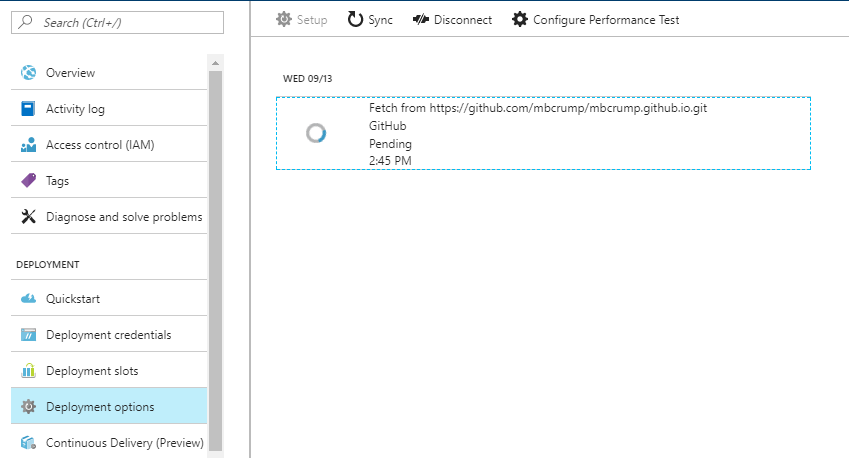Select the Deployment options menu item
The height and width of the screenshot is (458, 849).
click(x=109, y=406)
